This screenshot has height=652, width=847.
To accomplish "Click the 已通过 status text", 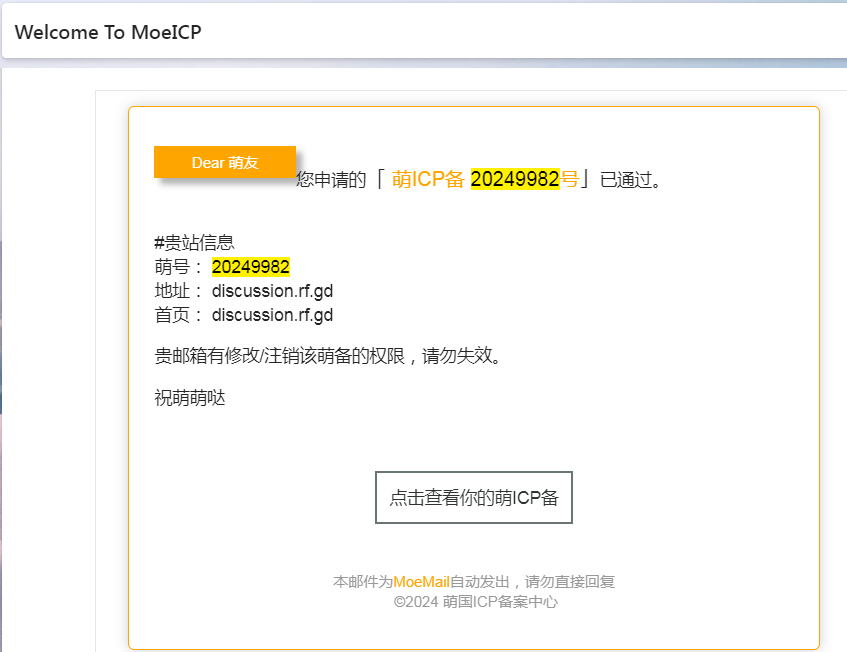I will [630, 179].
